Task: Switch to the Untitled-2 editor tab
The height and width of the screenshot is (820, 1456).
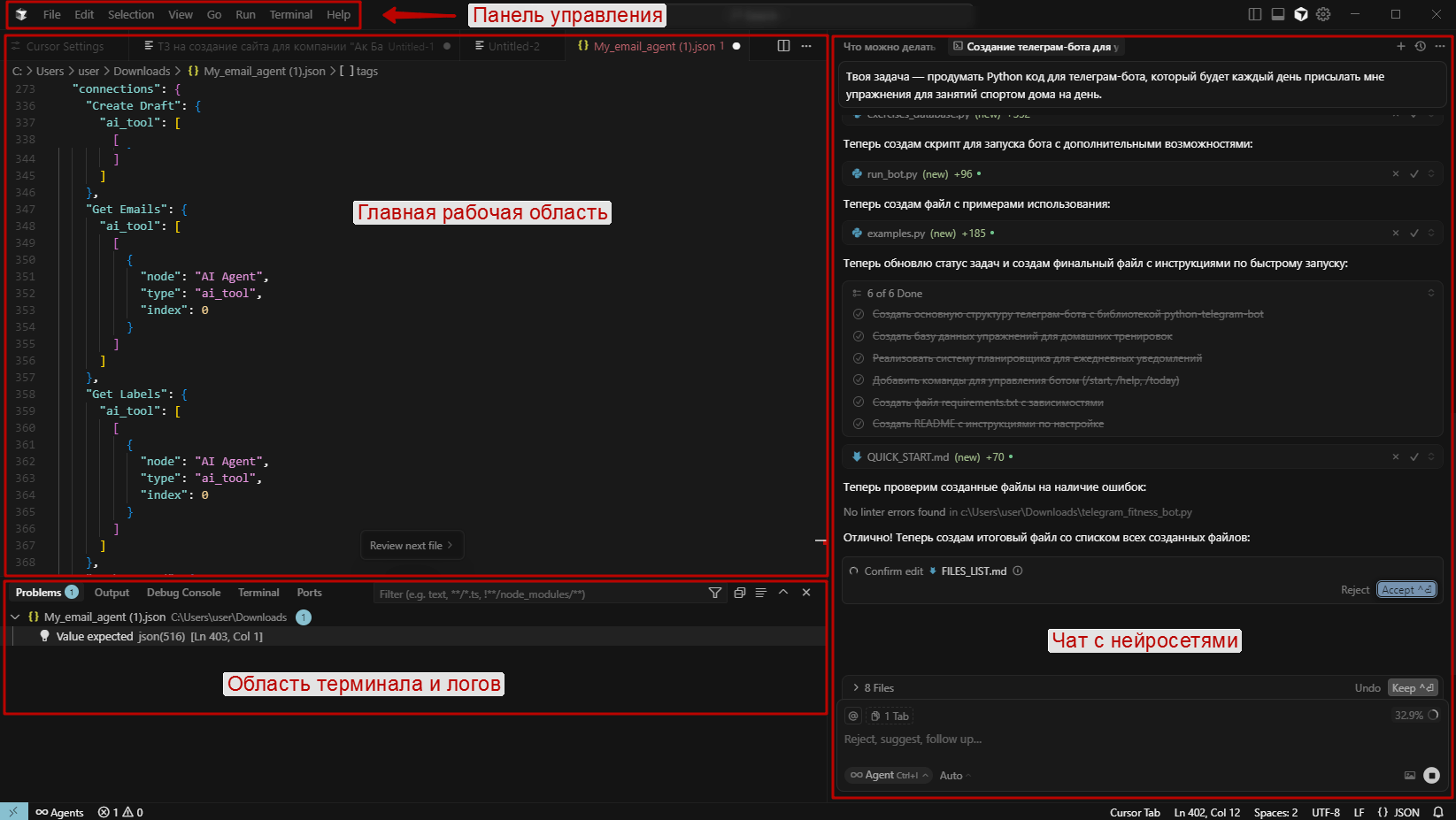Action: (x=513, y=46)
